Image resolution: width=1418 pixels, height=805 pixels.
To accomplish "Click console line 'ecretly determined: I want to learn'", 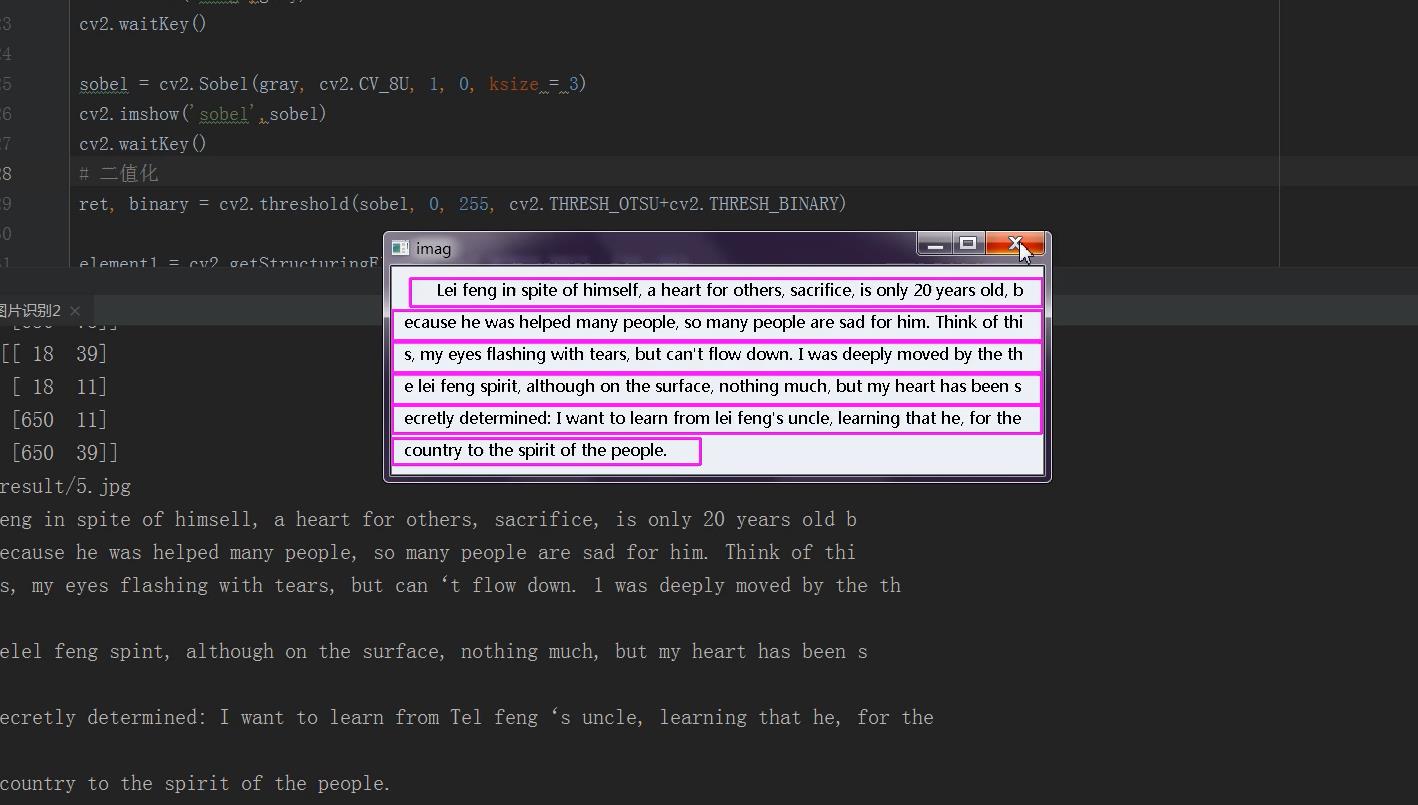I will tap(467, 718).
